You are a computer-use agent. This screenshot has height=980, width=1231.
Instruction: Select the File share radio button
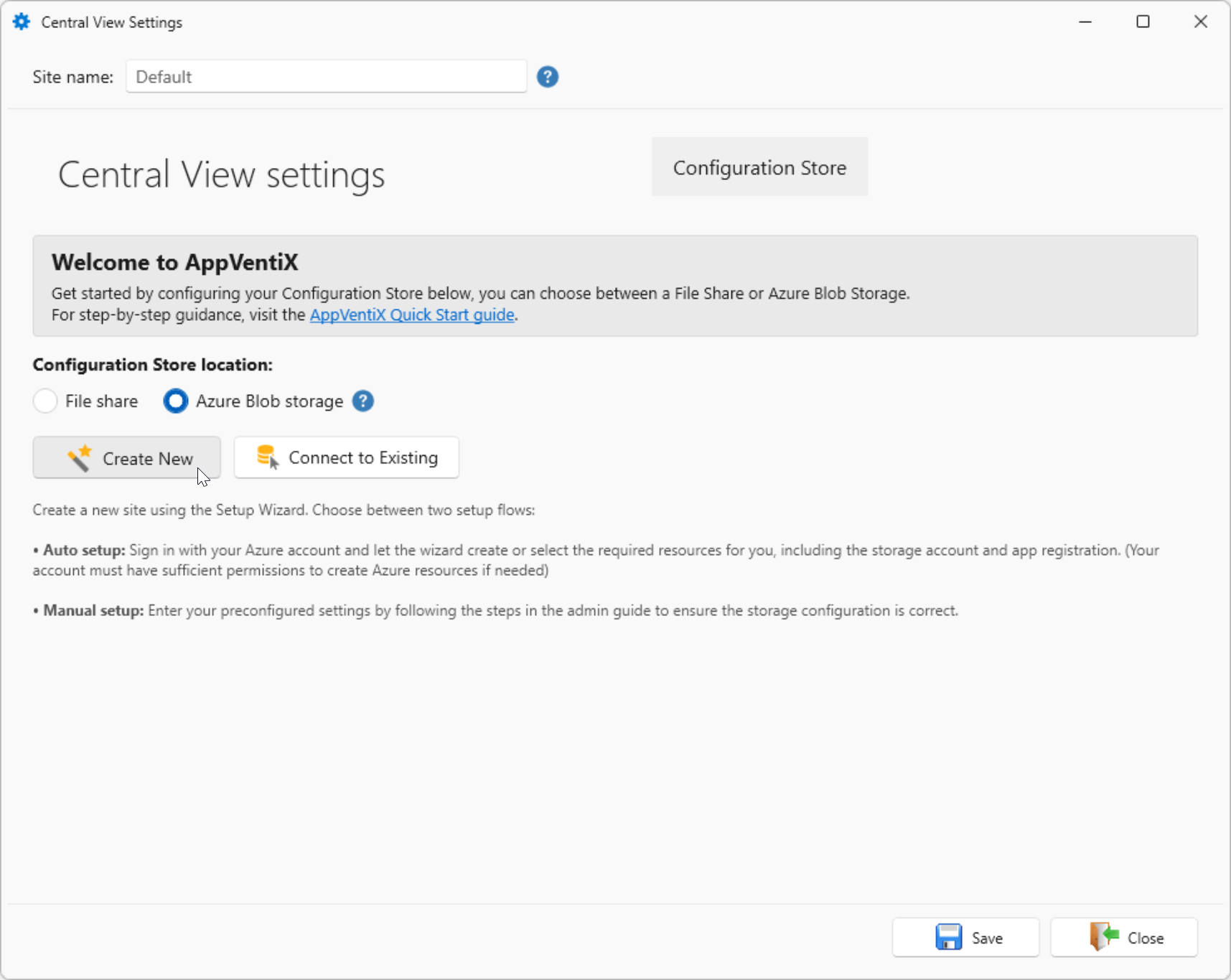(45, 401)
